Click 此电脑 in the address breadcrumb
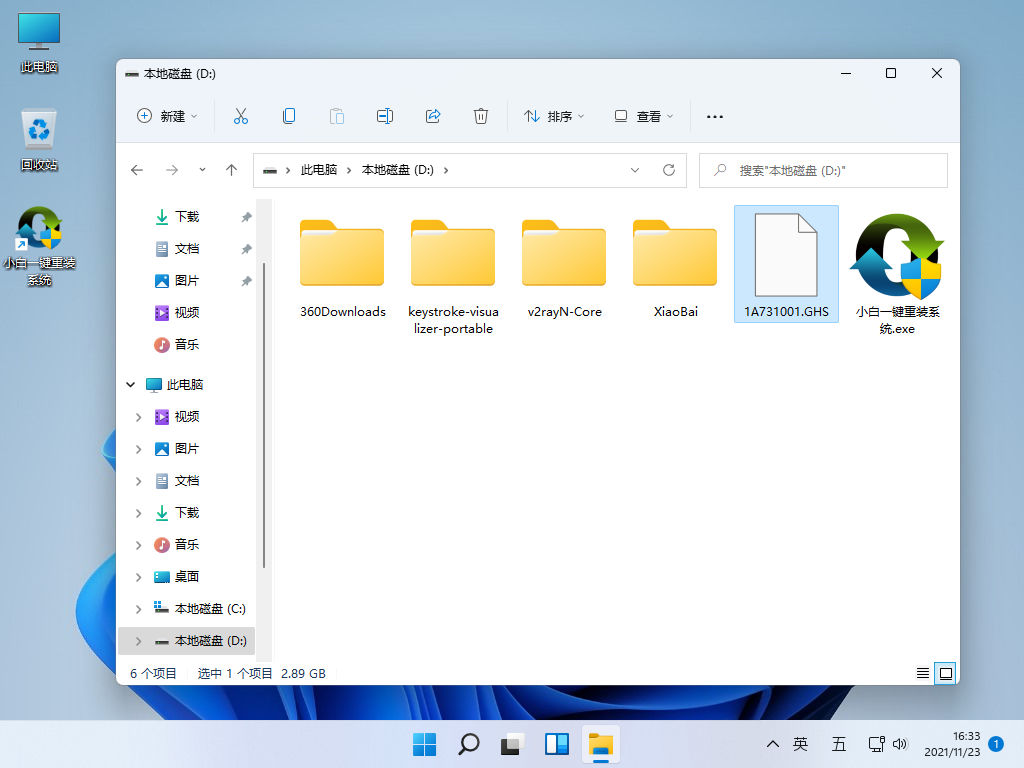The height and width of the screenshot is (768, 1024). [318, 170]
